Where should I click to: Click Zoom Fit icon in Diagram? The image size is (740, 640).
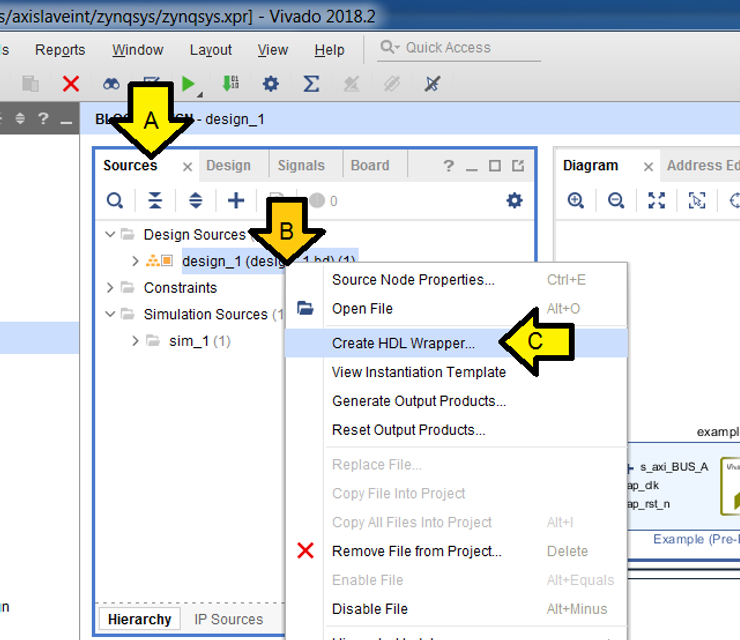[x=656, y=201]
